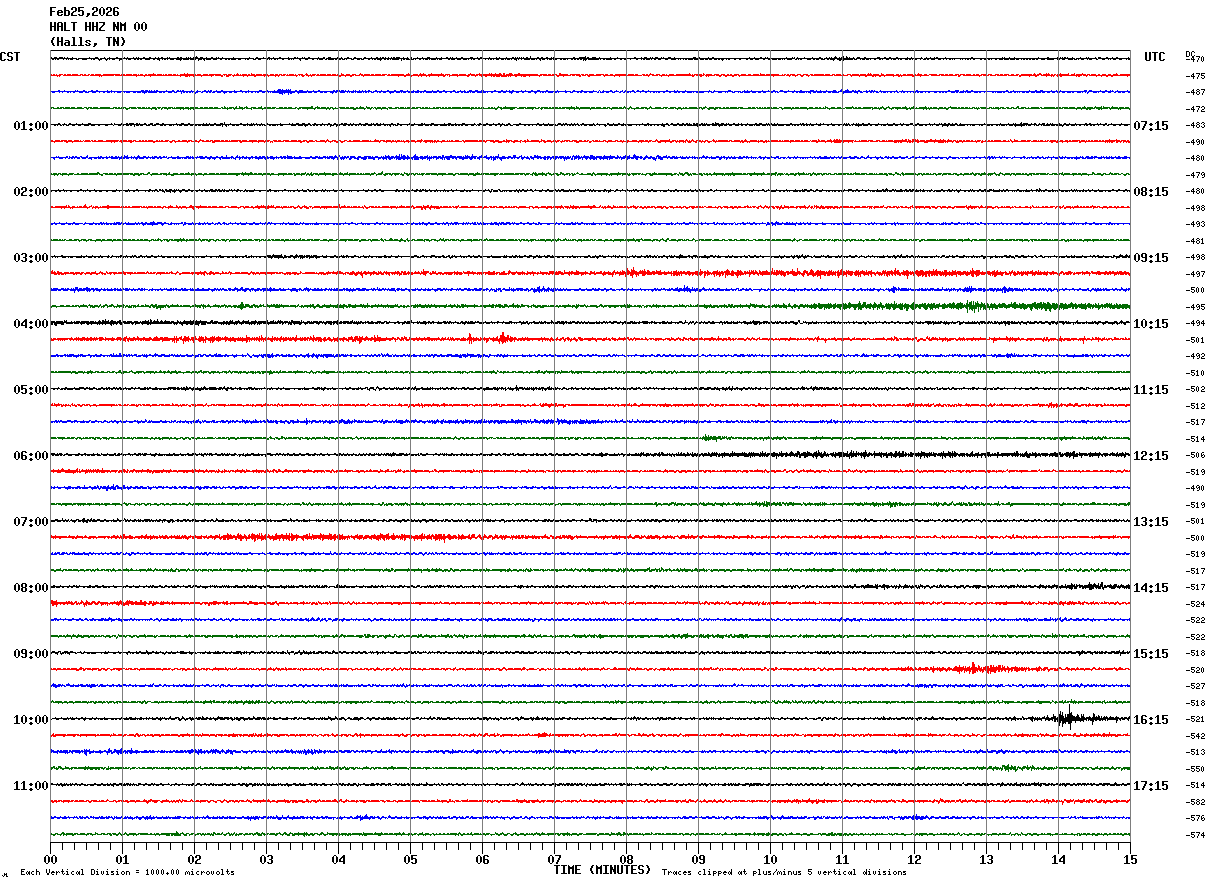
Task: Click the DC offset value -479
Action: click(x=1195, y=175)
